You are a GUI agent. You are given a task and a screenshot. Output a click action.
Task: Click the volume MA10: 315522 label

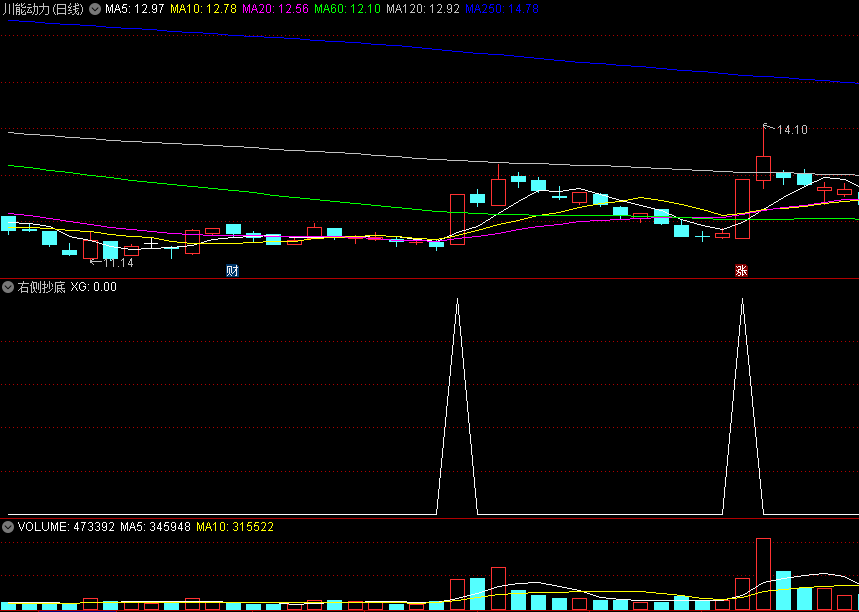(x=235, y=527)
